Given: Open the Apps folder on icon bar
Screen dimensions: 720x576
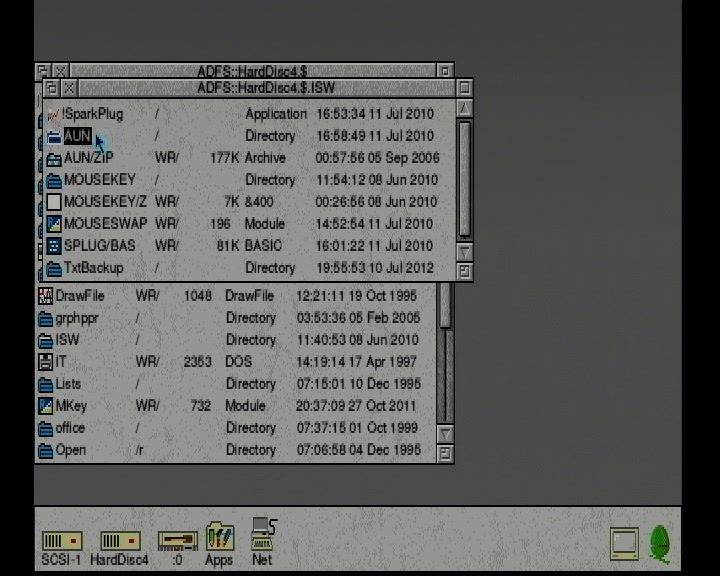Looking at the screenshot, I should (x=219, y=536).
